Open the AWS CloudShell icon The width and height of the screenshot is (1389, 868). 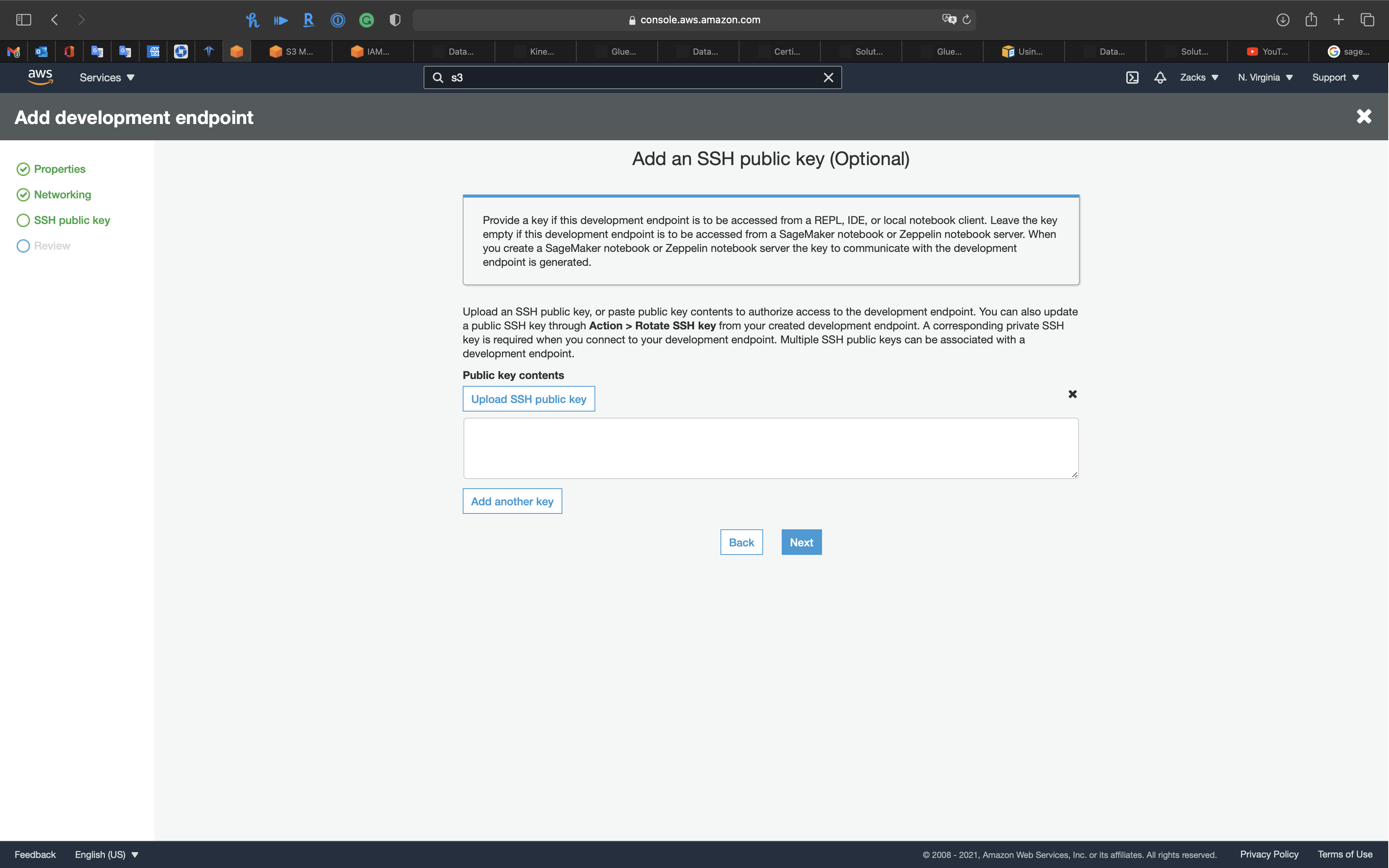pos(1132,77)
